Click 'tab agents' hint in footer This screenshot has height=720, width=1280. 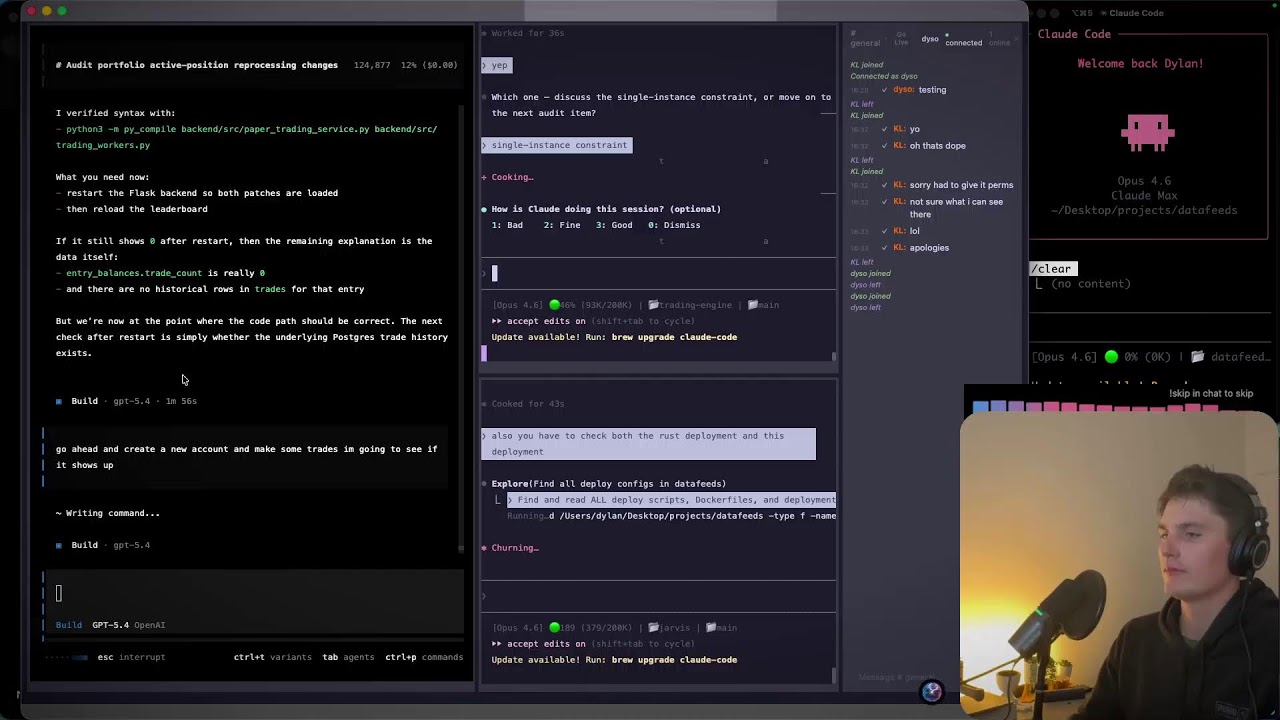(348, 657)
